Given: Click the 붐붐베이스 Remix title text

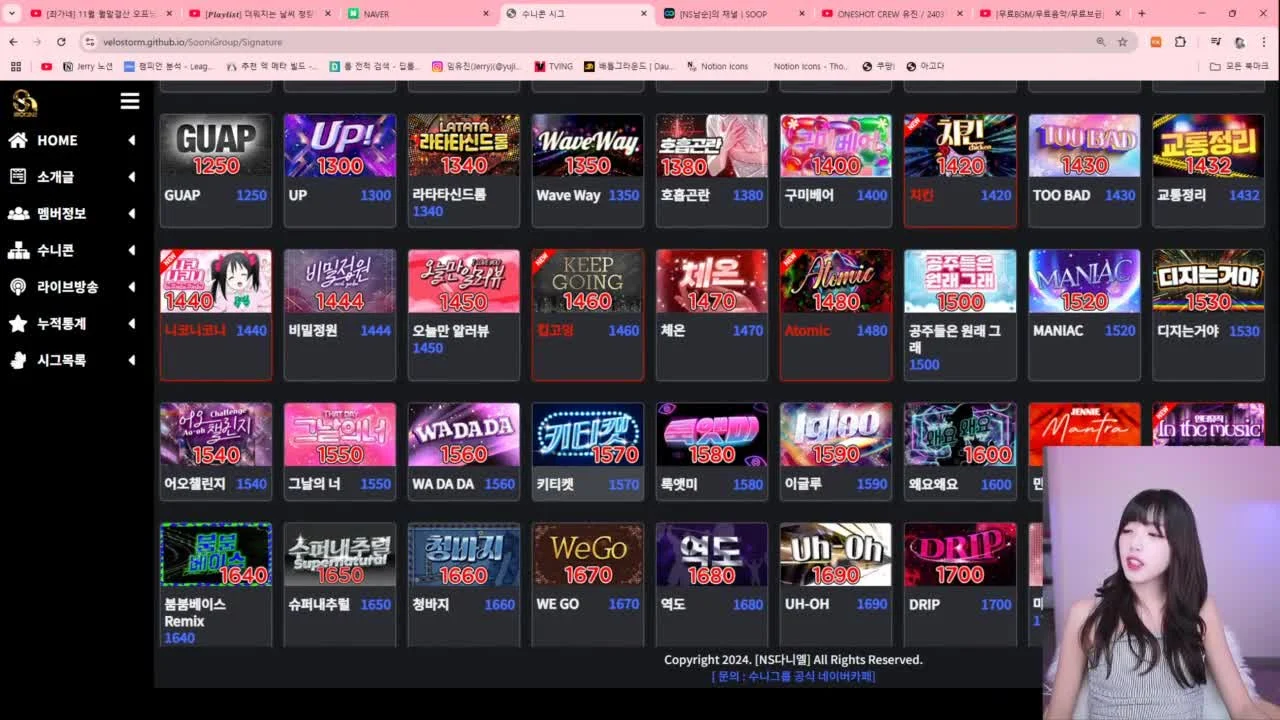Looking at the screenshot, I should pos(195,613).
